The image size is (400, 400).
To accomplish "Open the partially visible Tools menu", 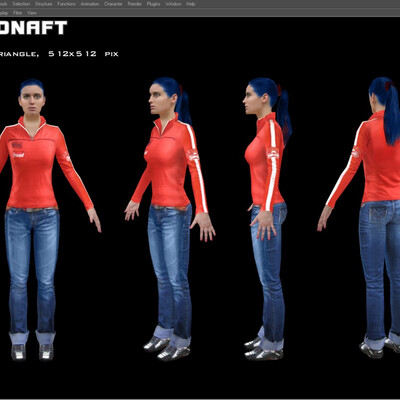I will [x=3, y=4].
